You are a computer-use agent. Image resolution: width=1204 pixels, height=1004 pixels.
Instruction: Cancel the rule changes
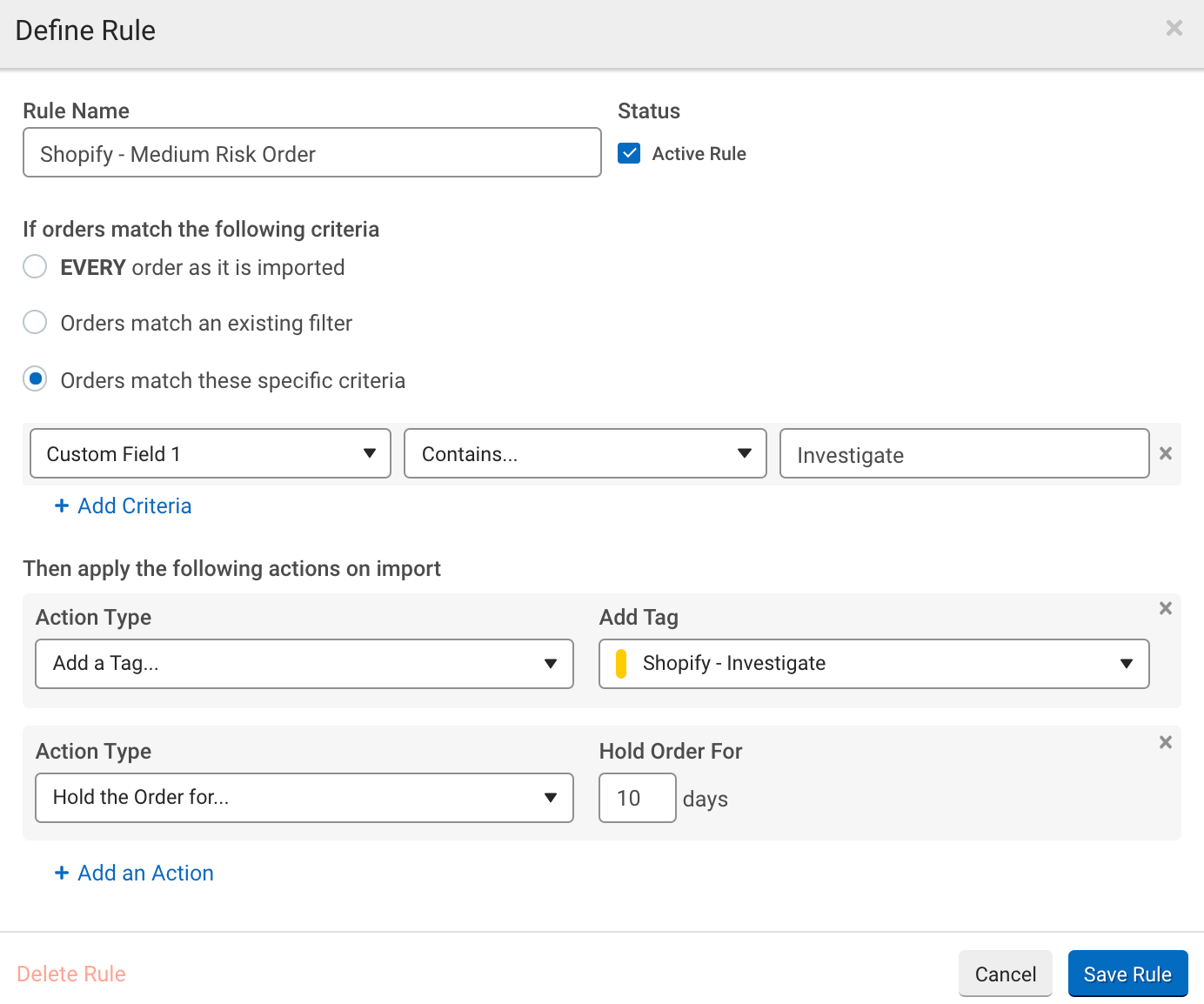coord(1006,974)
